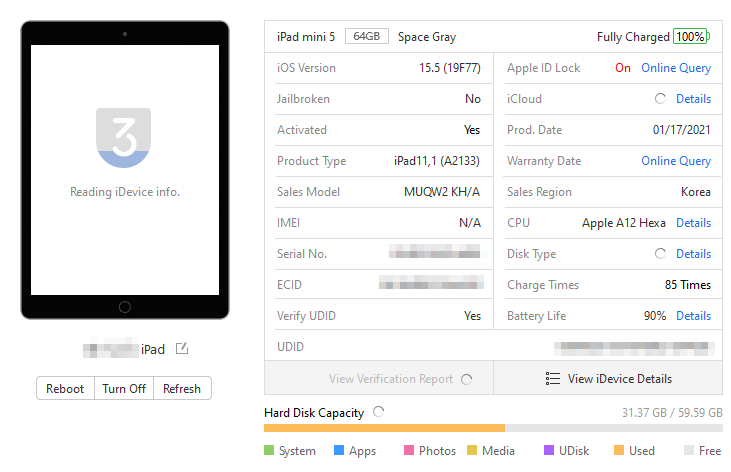Click the 31.37 GB / 59.59 GB text

672,413
